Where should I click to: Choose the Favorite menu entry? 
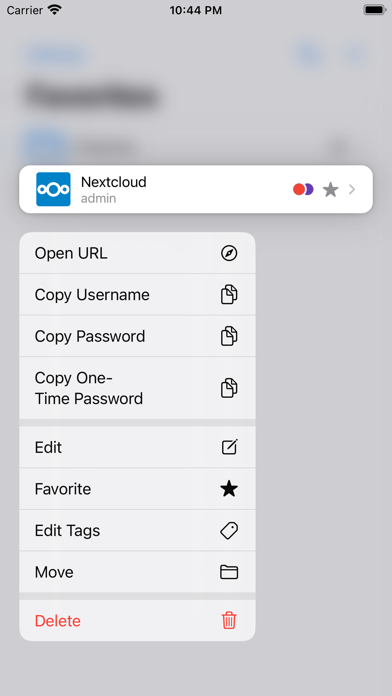pos(137,489)
